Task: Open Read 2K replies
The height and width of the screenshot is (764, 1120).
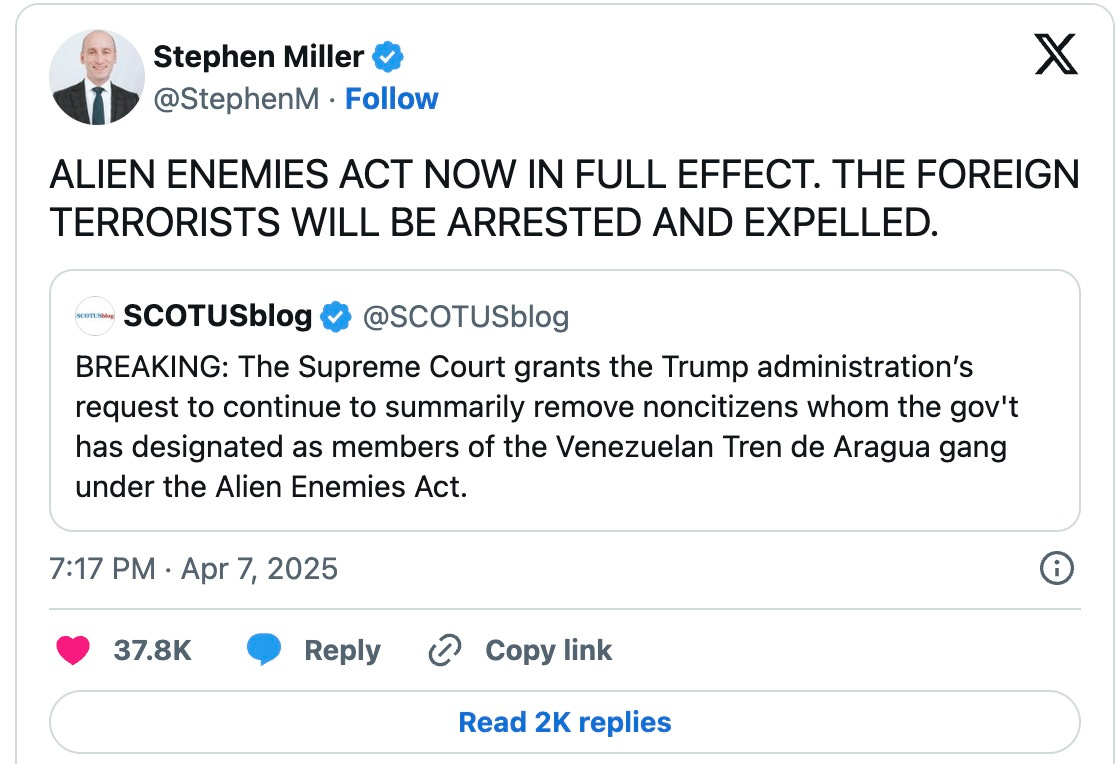Action: tap(563, 722)
